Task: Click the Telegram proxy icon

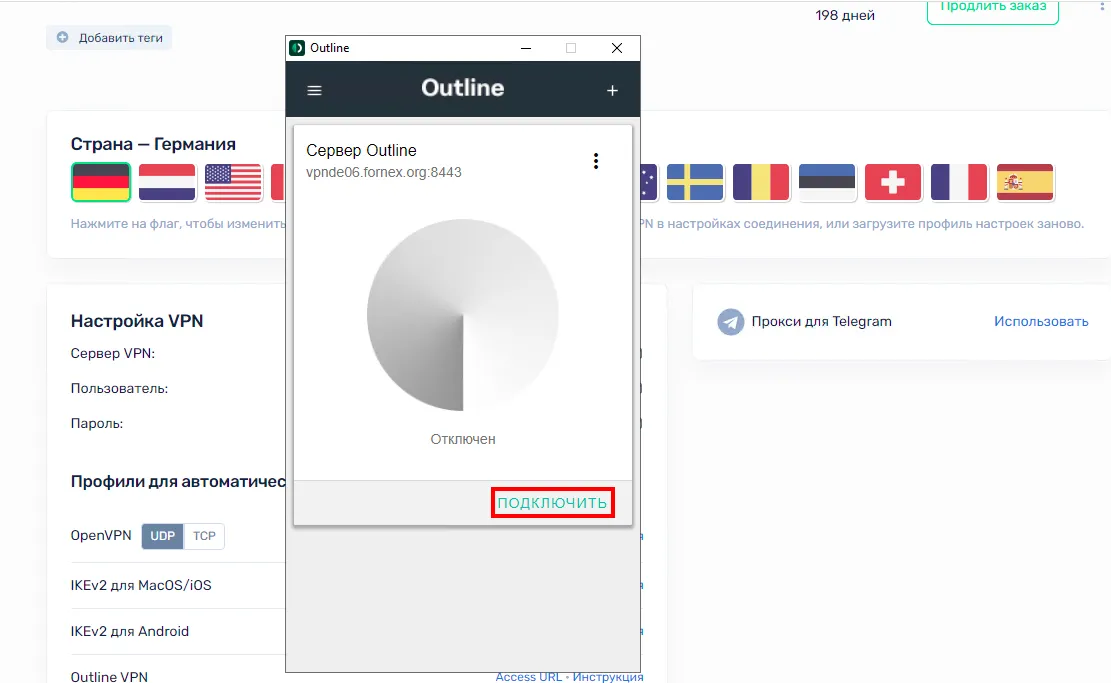Action: (x=731, y=322)
